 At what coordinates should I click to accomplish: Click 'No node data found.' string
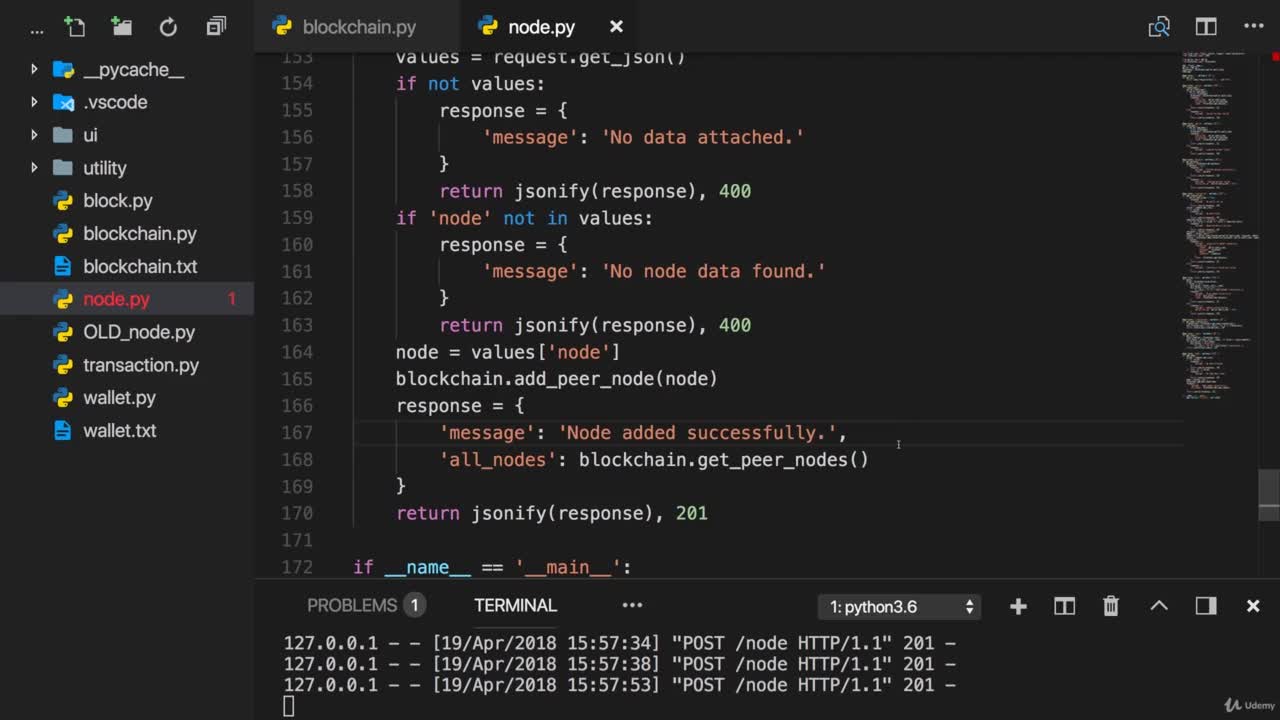tap(714, 271)
